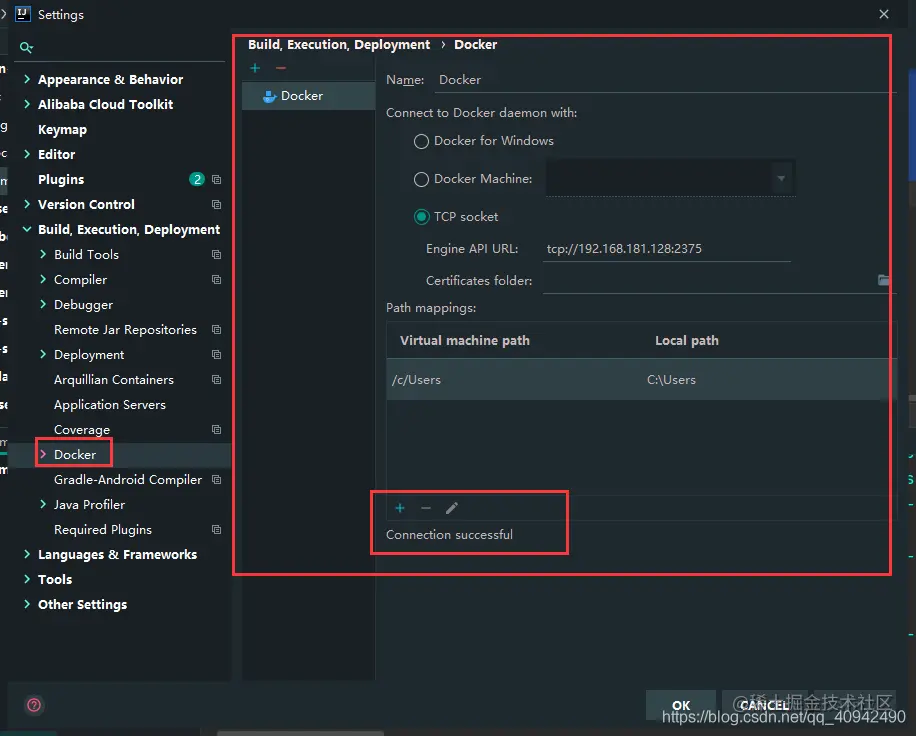Click the project-level icon beside Gradle-Android Compiler
916x736 pixels.
pos(217,480)
